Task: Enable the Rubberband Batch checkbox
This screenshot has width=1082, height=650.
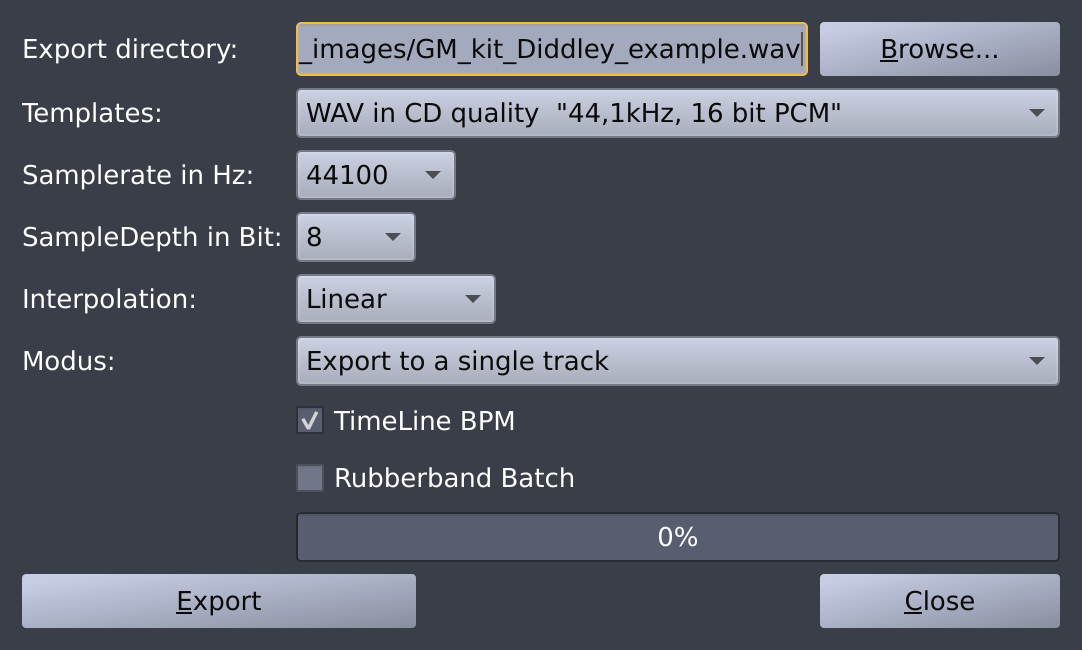Action: [310, 478]
